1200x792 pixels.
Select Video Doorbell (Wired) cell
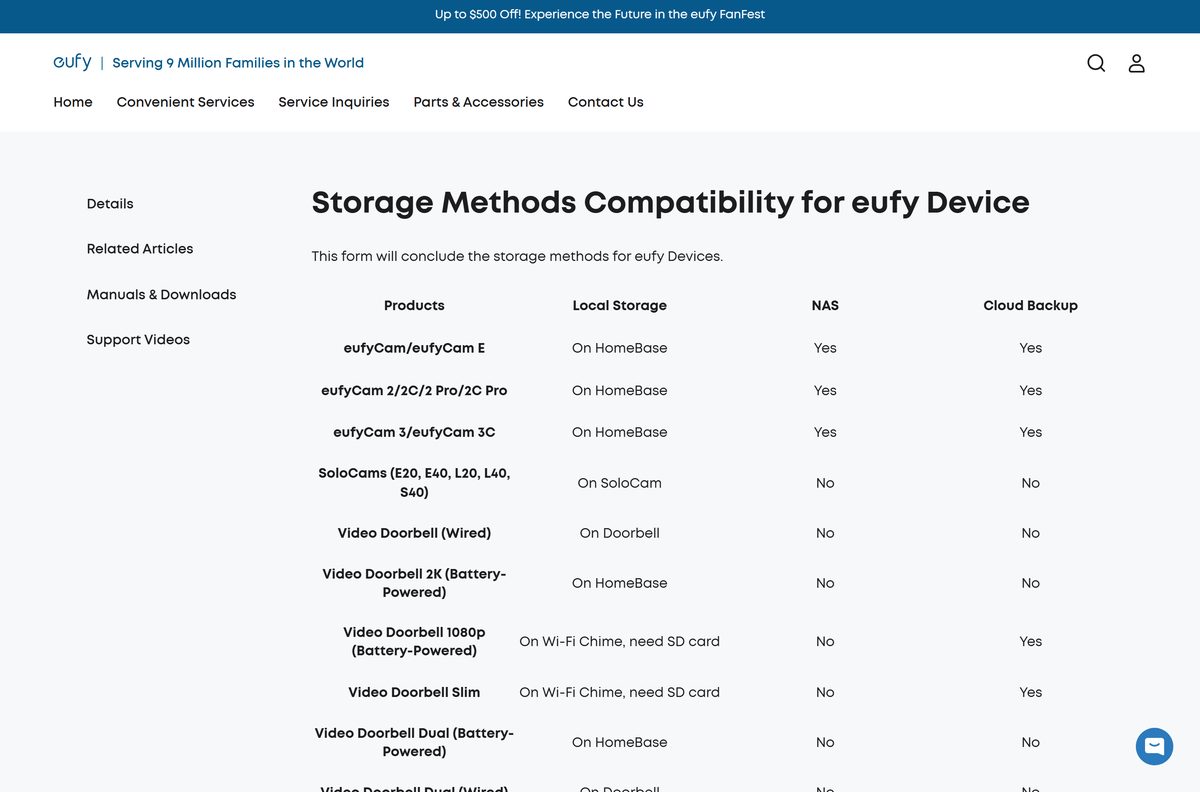click(414, 533)
